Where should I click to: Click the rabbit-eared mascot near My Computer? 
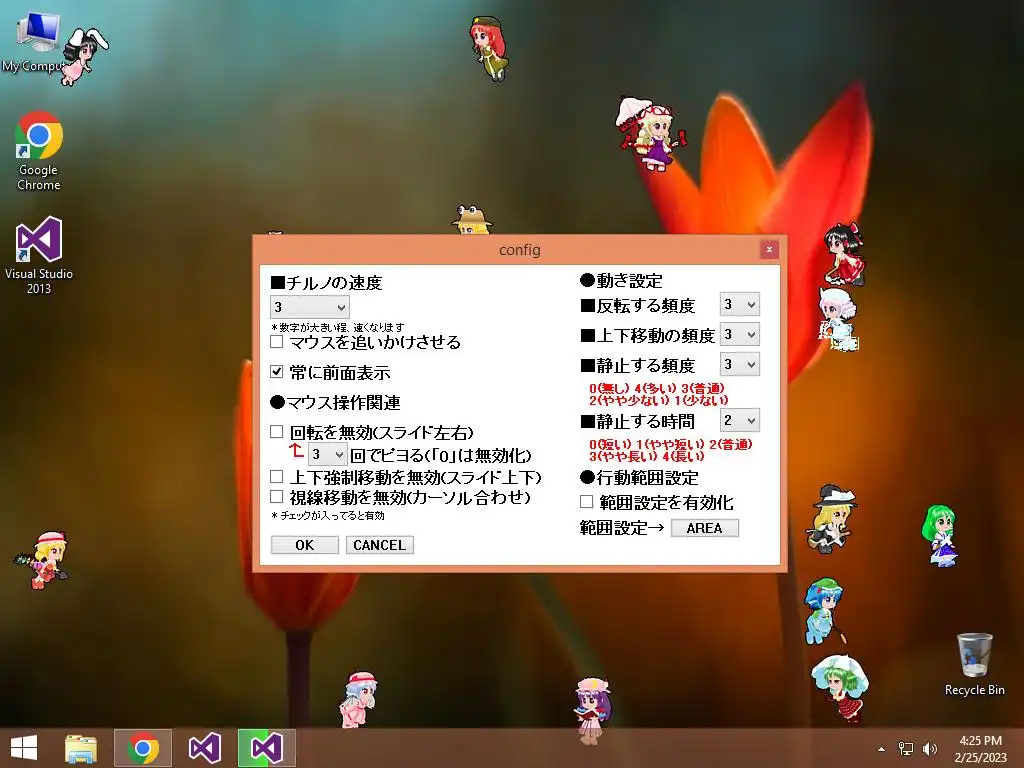click(x=85, y=57)
